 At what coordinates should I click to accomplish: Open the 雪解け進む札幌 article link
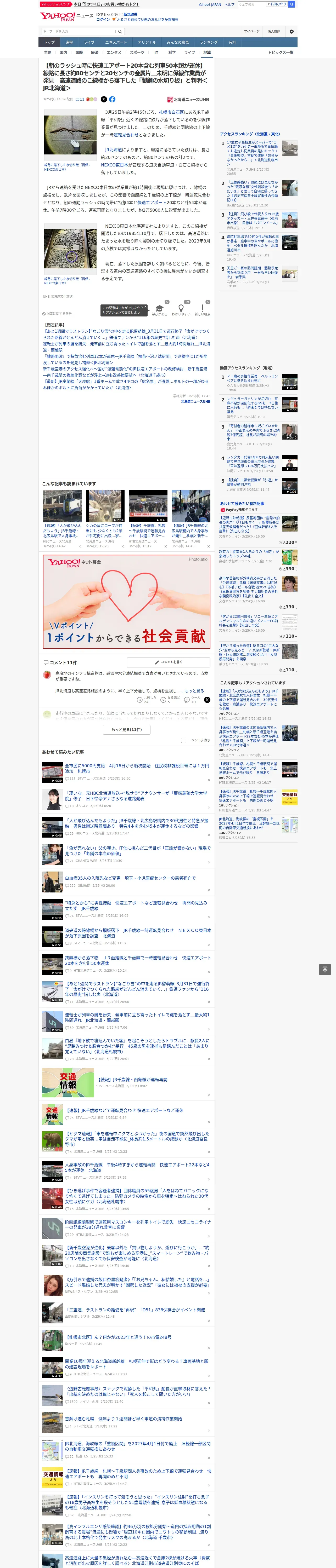(x=123, y=1418)
